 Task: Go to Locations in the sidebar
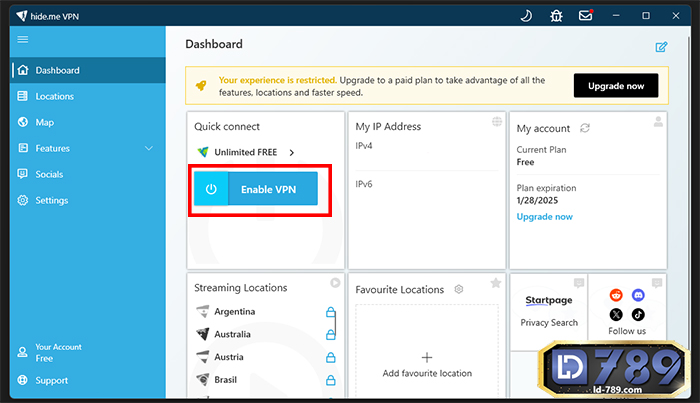[88, 96]
